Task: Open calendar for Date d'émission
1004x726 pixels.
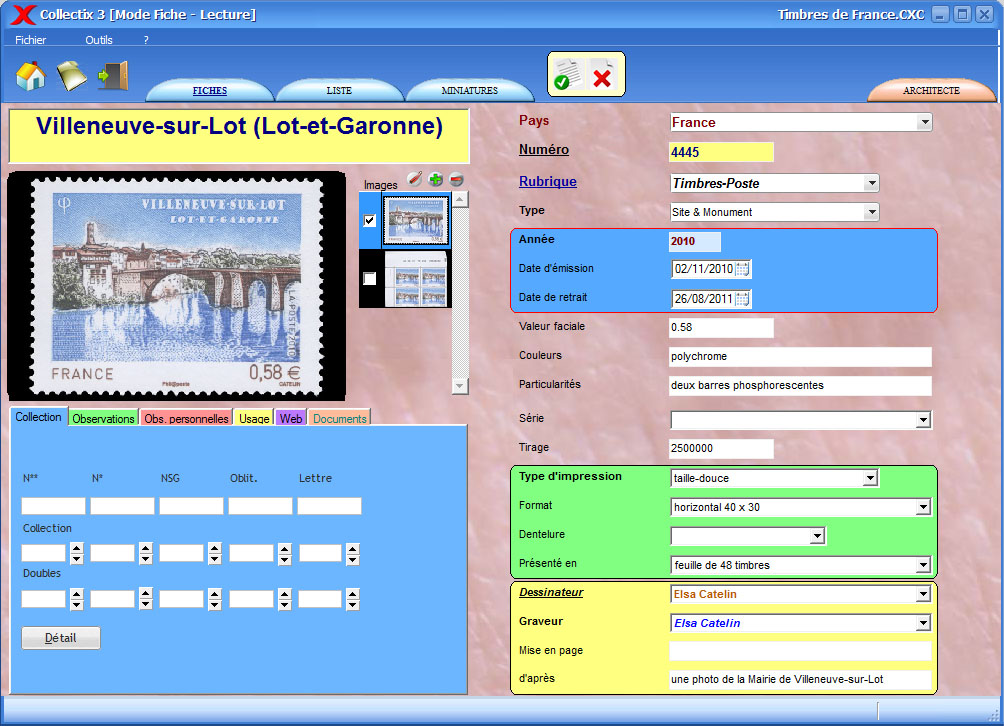Action: pos(742,269)
